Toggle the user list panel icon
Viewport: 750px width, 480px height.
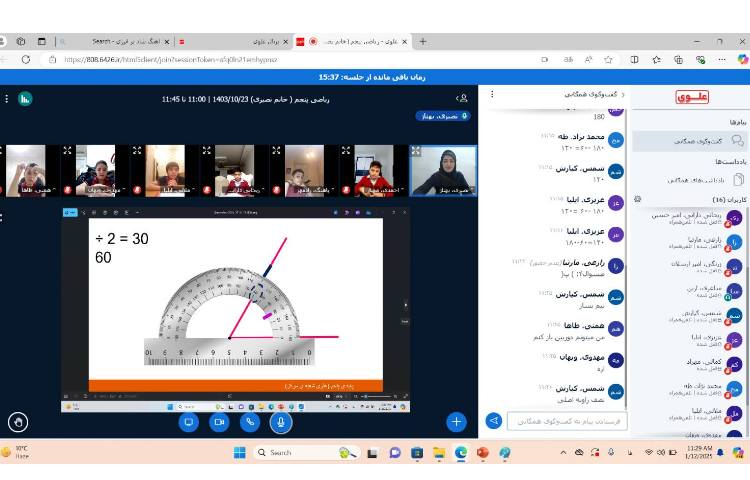pyautogui.click(x=462, y=98)
